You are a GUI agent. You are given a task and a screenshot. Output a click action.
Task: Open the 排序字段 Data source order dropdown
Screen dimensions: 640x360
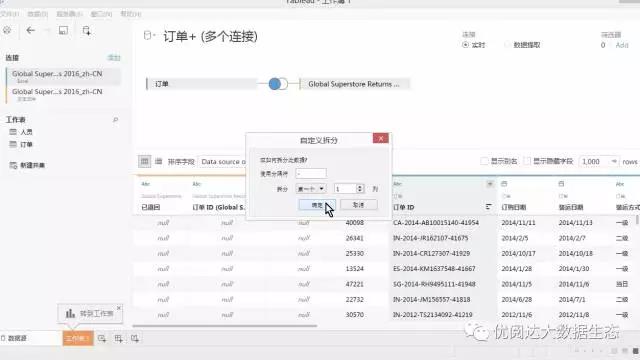pos(222,162)
